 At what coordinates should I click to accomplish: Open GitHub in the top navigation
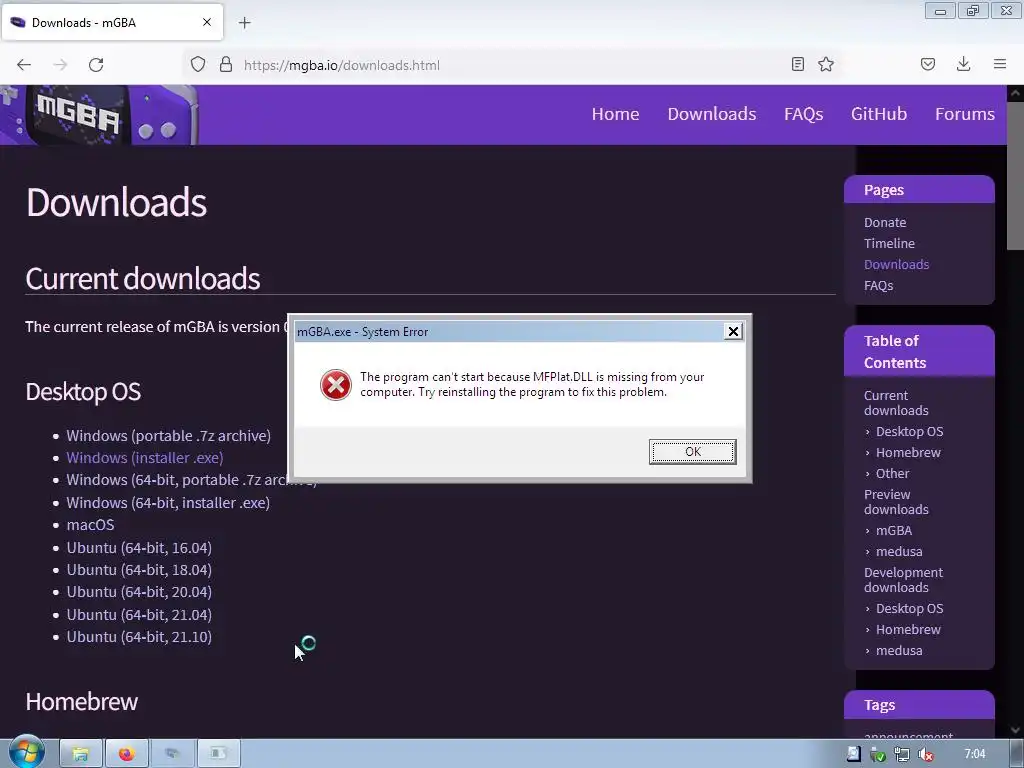(x=878, y=114)
